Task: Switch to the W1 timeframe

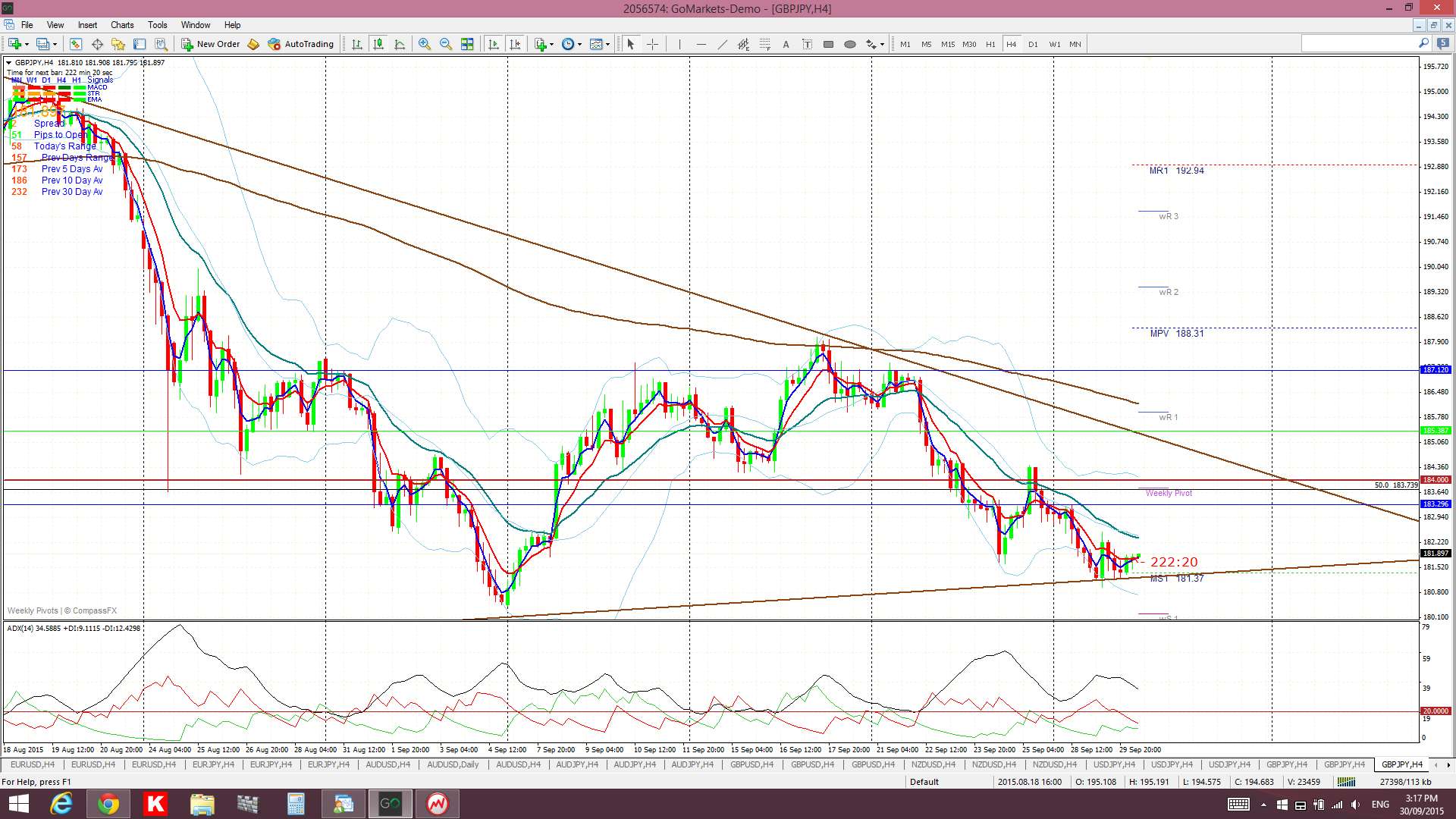Action: pos(1055,44)
